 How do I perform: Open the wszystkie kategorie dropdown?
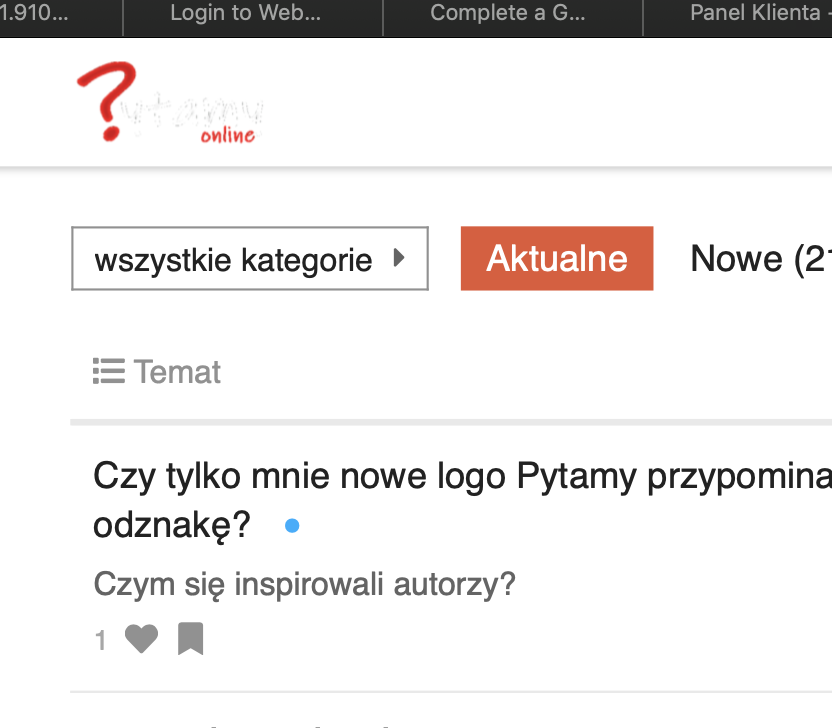[x=249, y=259]
